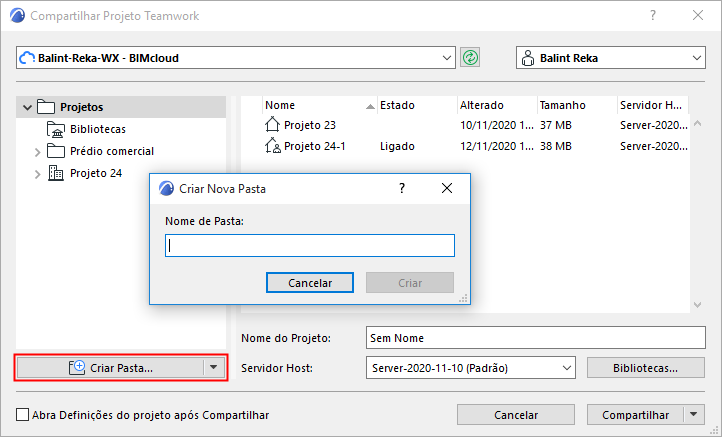The height and width of the screenshot is (437, 722).
Task: Sort the list by Nome column
Action: tap(310, 105)
